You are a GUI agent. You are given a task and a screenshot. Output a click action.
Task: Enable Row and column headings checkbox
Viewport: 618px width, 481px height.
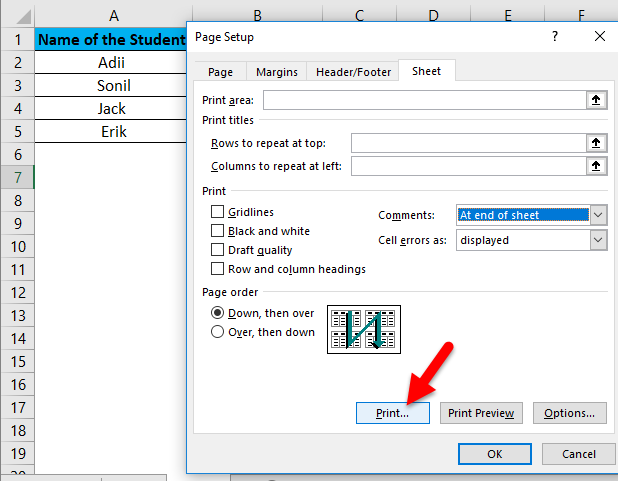click(217, 269)
